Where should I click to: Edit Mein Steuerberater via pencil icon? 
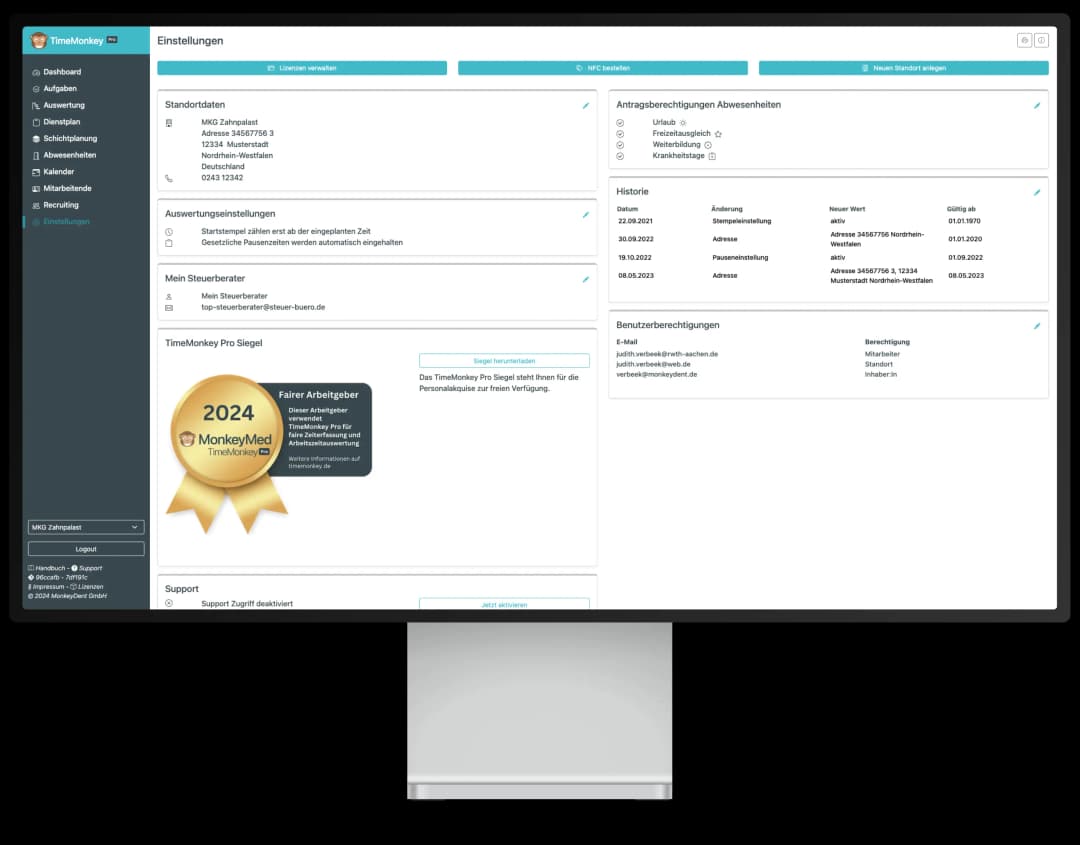click(585, 280)
